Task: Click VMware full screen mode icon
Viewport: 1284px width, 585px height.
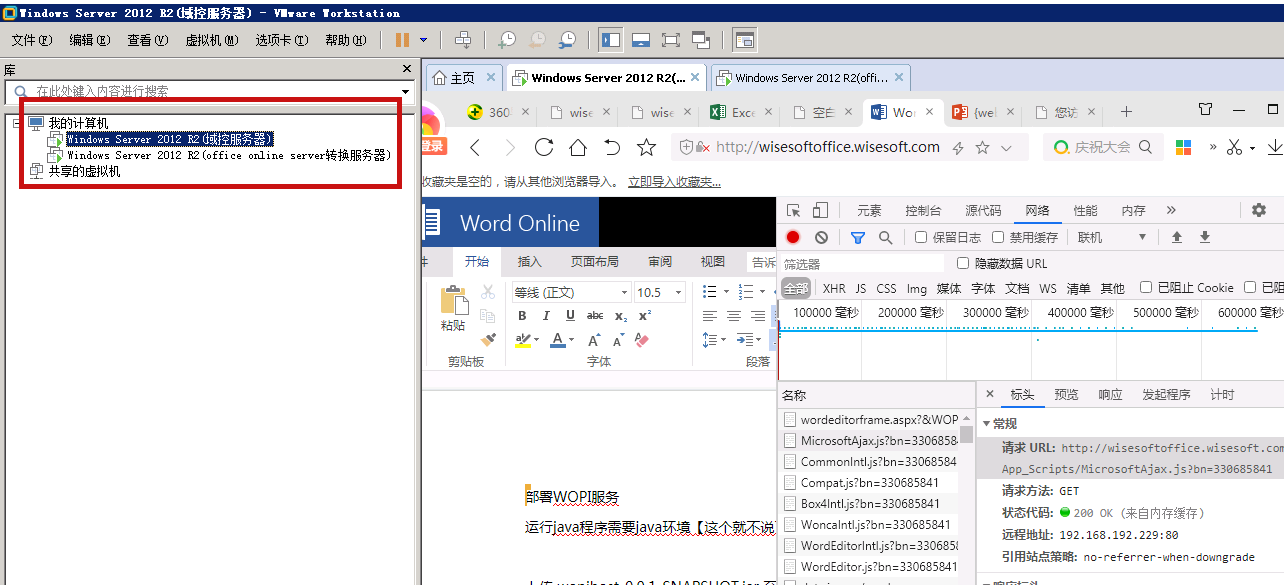Action: pos(671,40)
